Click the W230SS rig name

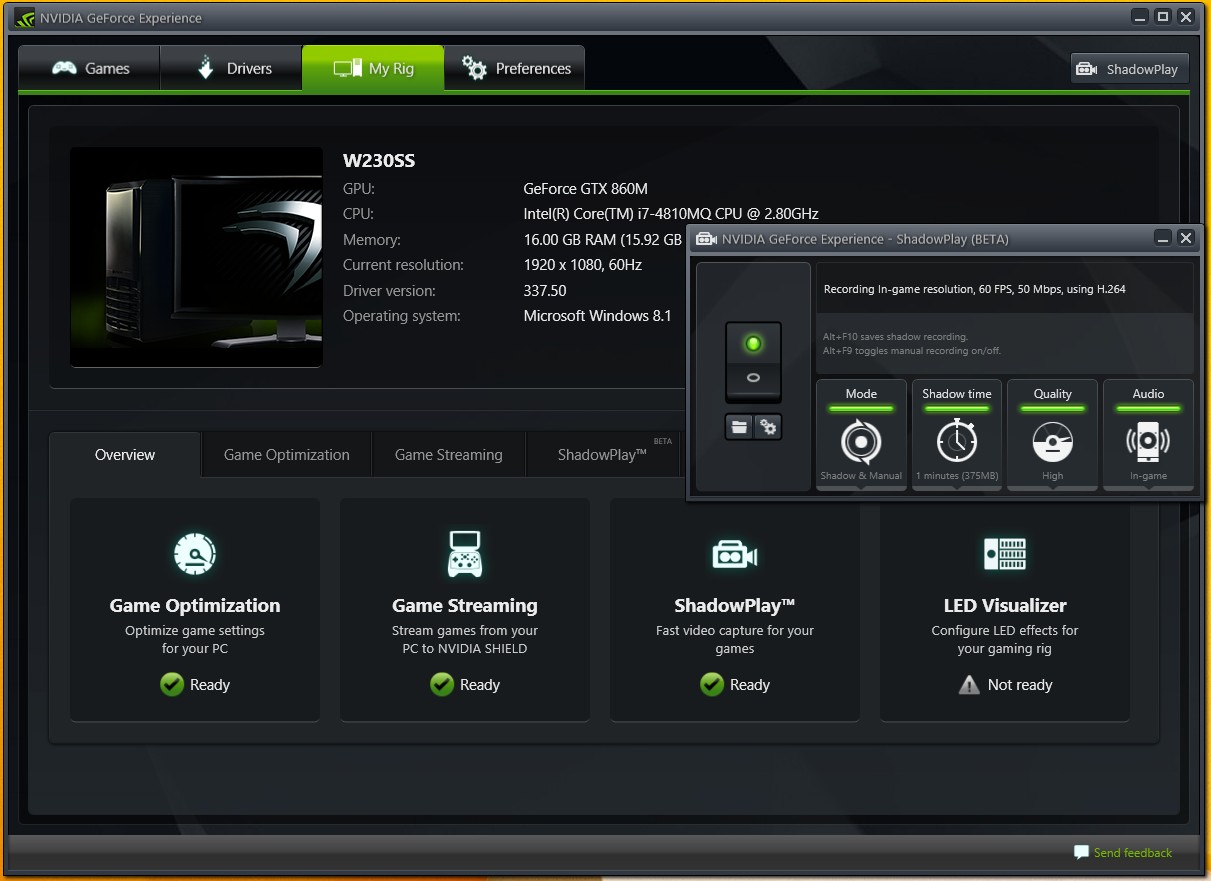pos(379,161)
